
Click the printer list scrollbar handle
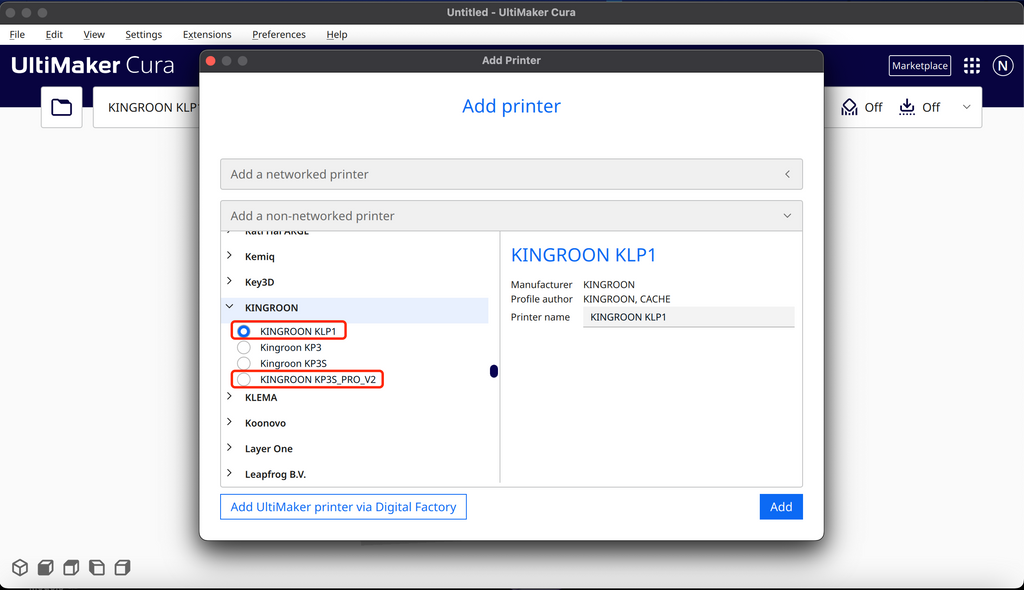point(494,371)
